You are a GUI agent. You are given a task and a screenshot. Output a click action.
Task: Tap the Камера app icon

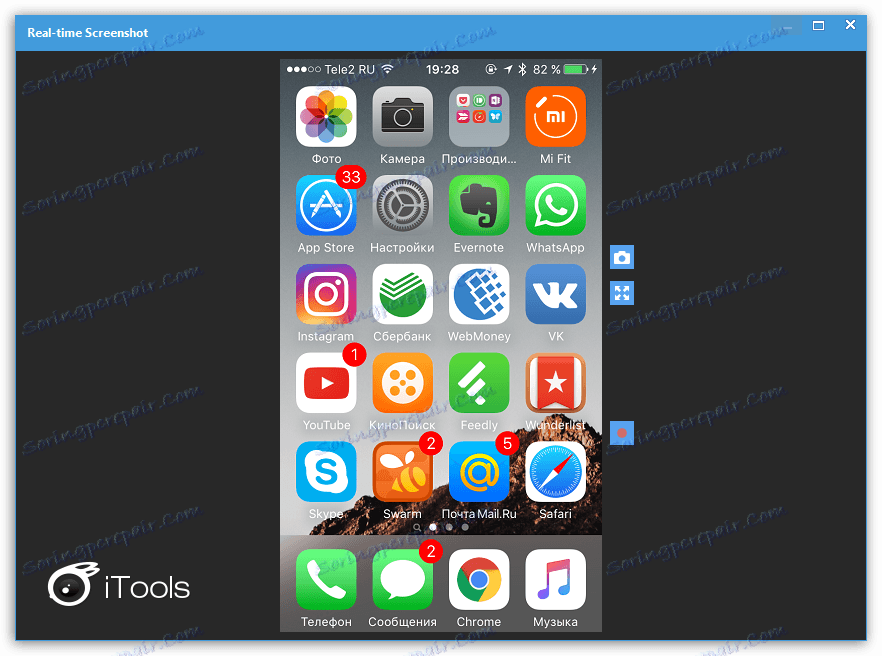pyautogui.click(x=403, y=116)
